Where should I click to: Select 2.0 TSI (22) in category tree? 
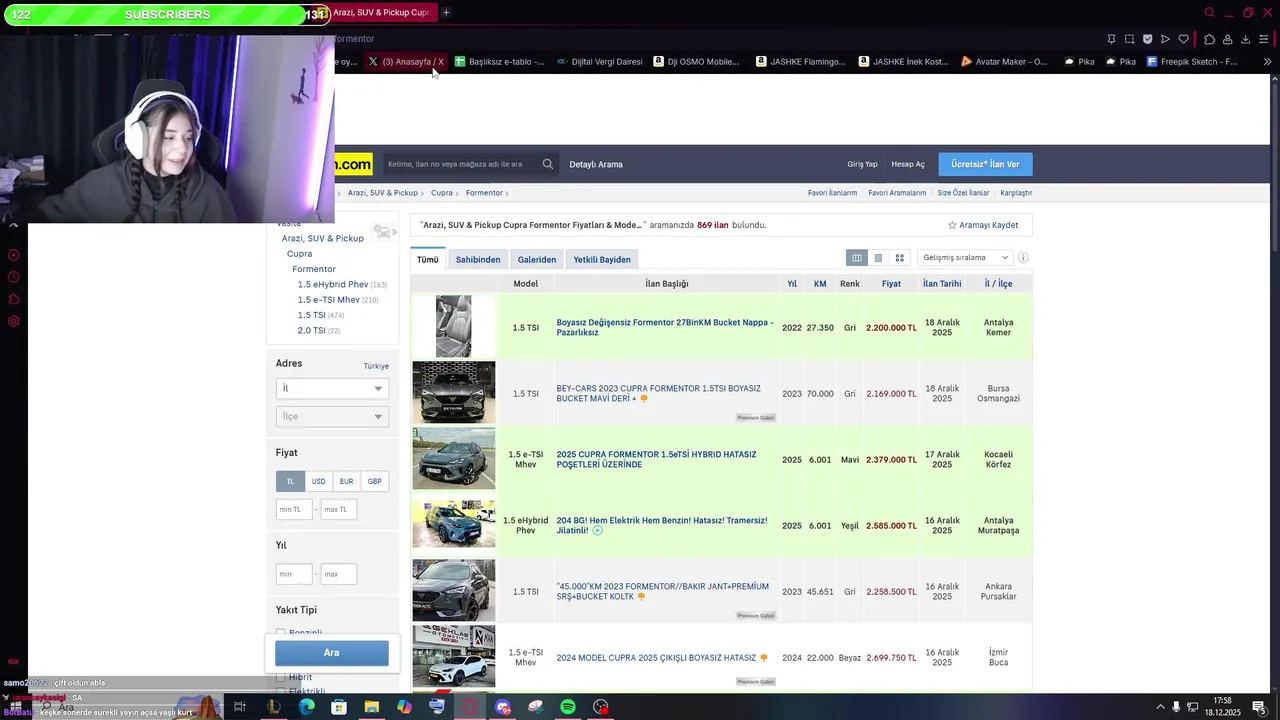318,330
